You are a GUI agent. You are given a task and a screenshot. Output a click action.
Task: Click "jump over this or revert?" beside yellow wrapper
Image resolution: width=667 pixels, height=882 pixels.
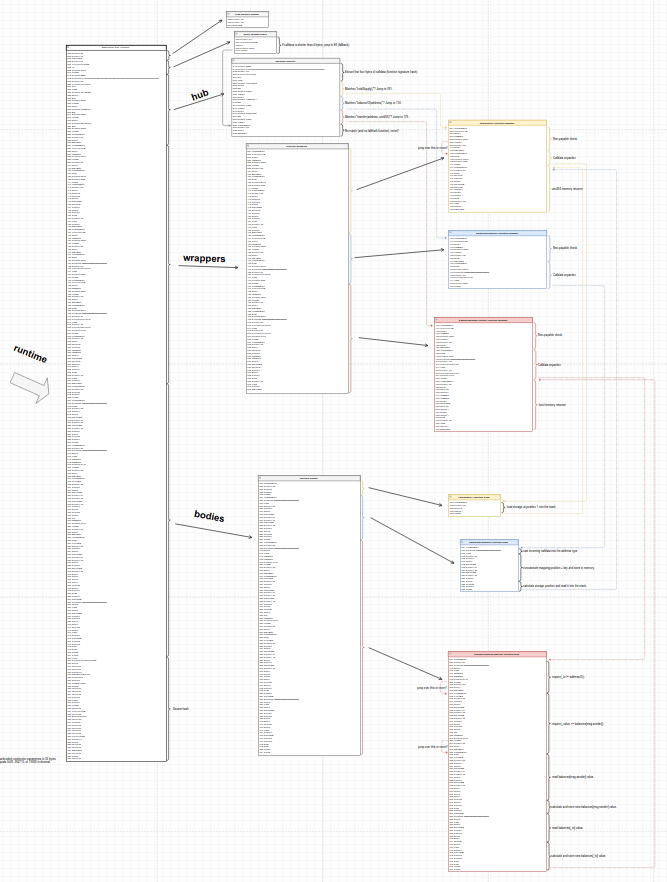coord(432,148)
